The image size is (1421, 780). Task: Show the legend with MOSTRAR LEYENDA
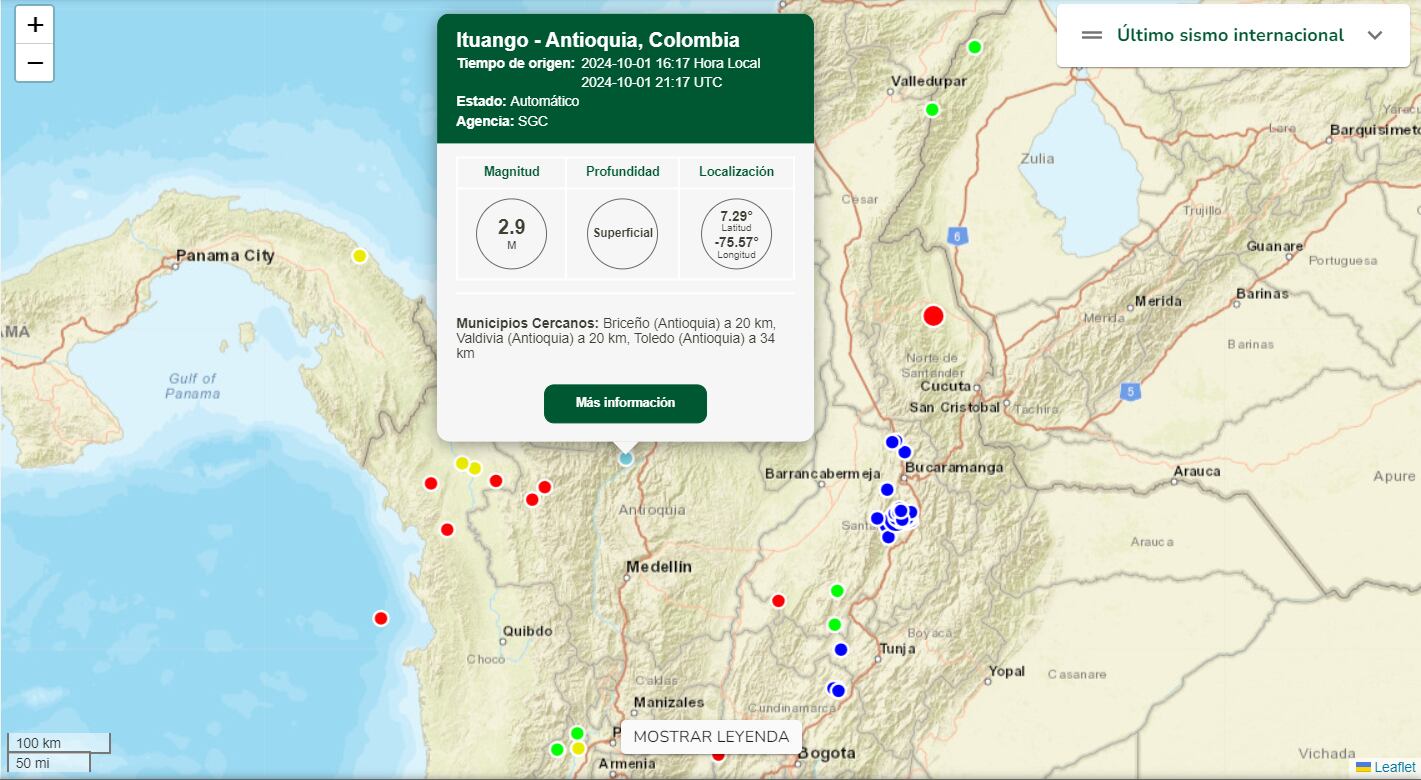[x=711, y=737]
